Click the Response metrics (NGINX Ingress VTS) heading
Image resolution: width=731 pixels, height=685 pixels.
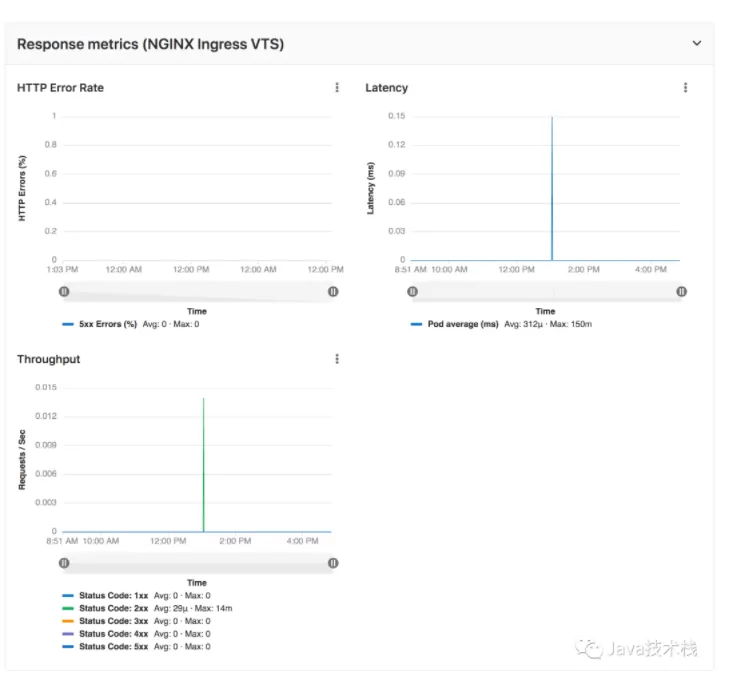tap(150, 44)
